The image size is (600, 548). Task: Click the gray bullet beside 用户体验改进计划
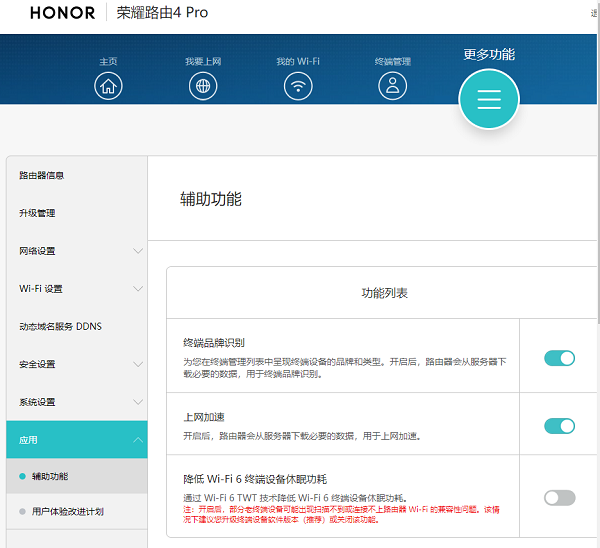(22, 511)
